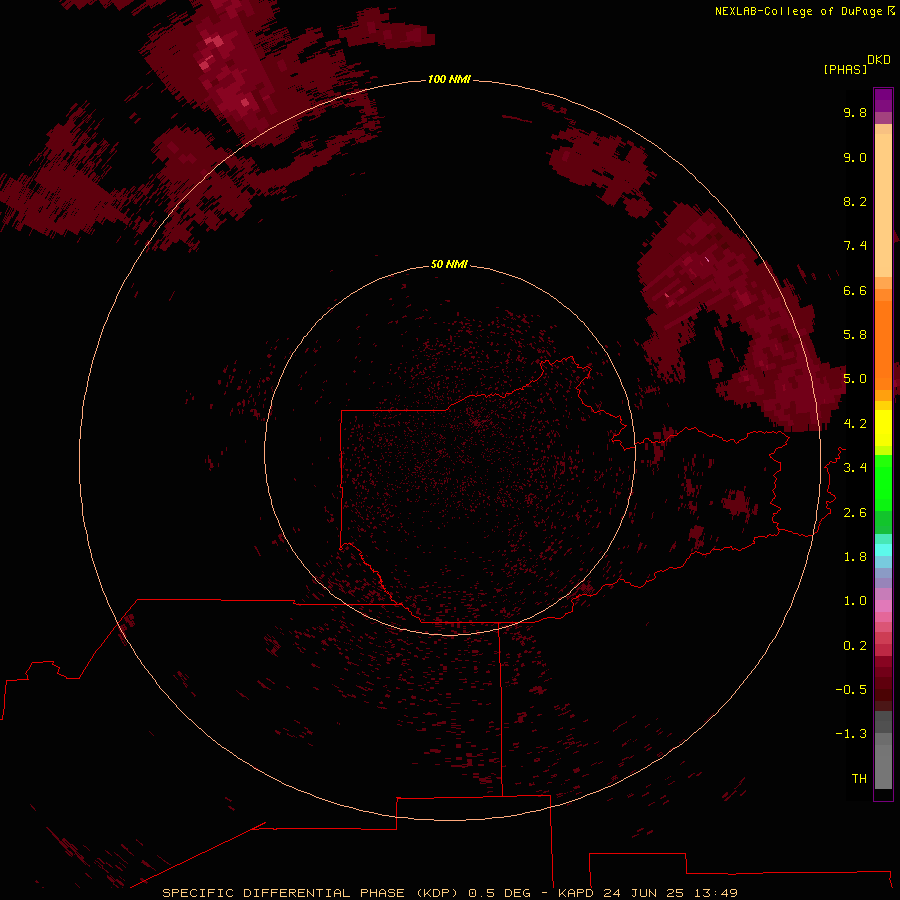900x900 pixels.
Task: Click the 2.6 legend value
Action: click(x=855, y=513)
